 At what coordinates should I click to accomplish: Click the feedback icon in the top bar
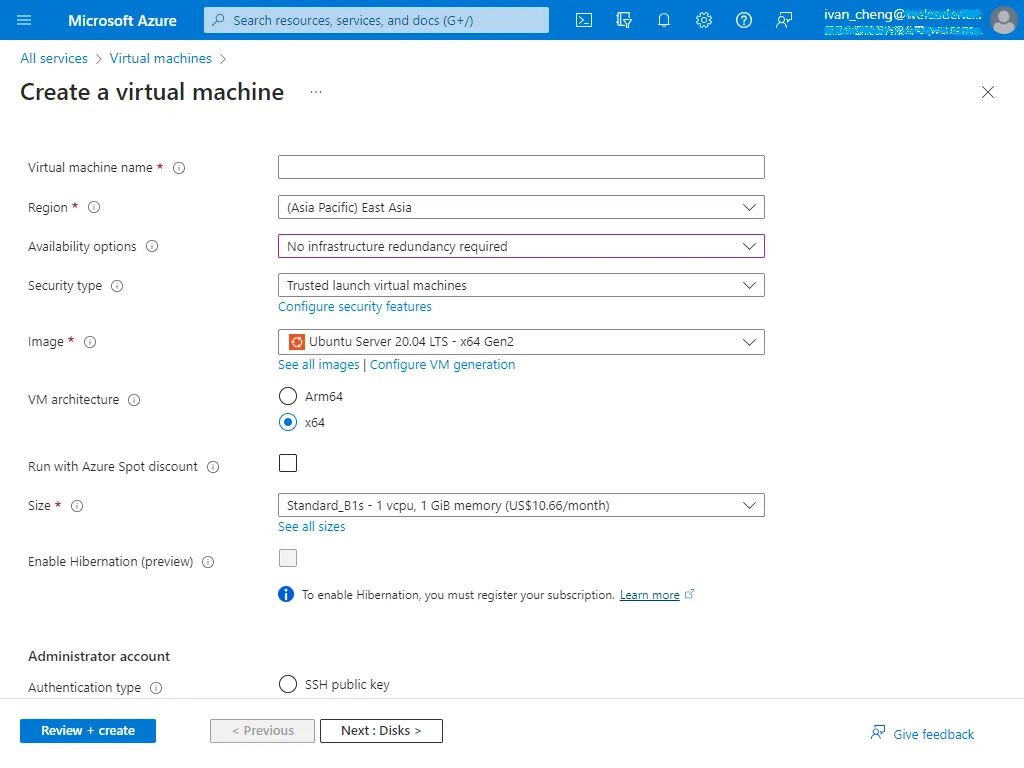tap(784, 20)
